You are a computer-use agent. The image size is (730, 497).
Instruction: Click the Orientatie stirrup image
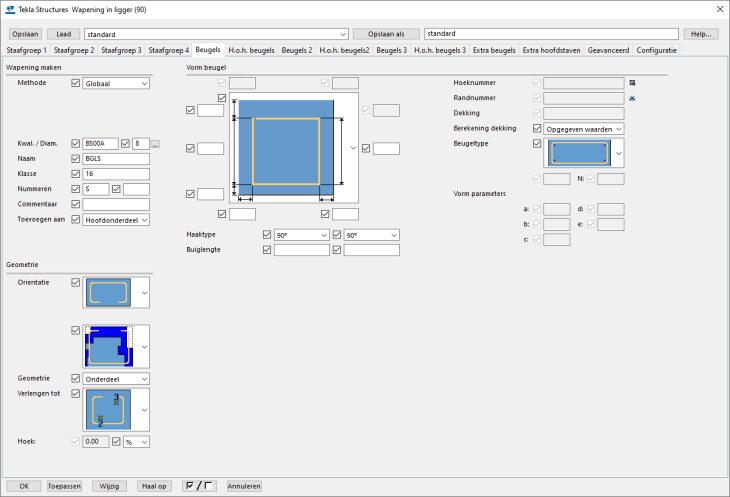(x=110, y=294)
